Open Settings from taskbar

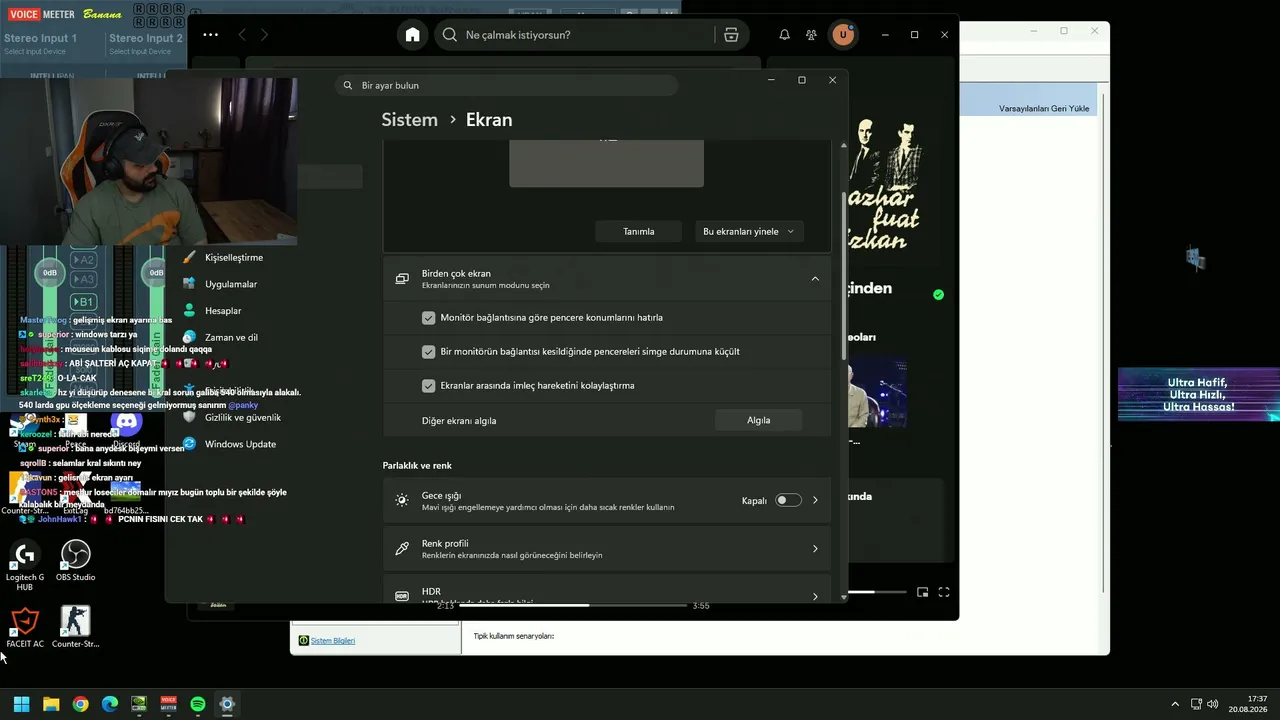tap(227, 704)
